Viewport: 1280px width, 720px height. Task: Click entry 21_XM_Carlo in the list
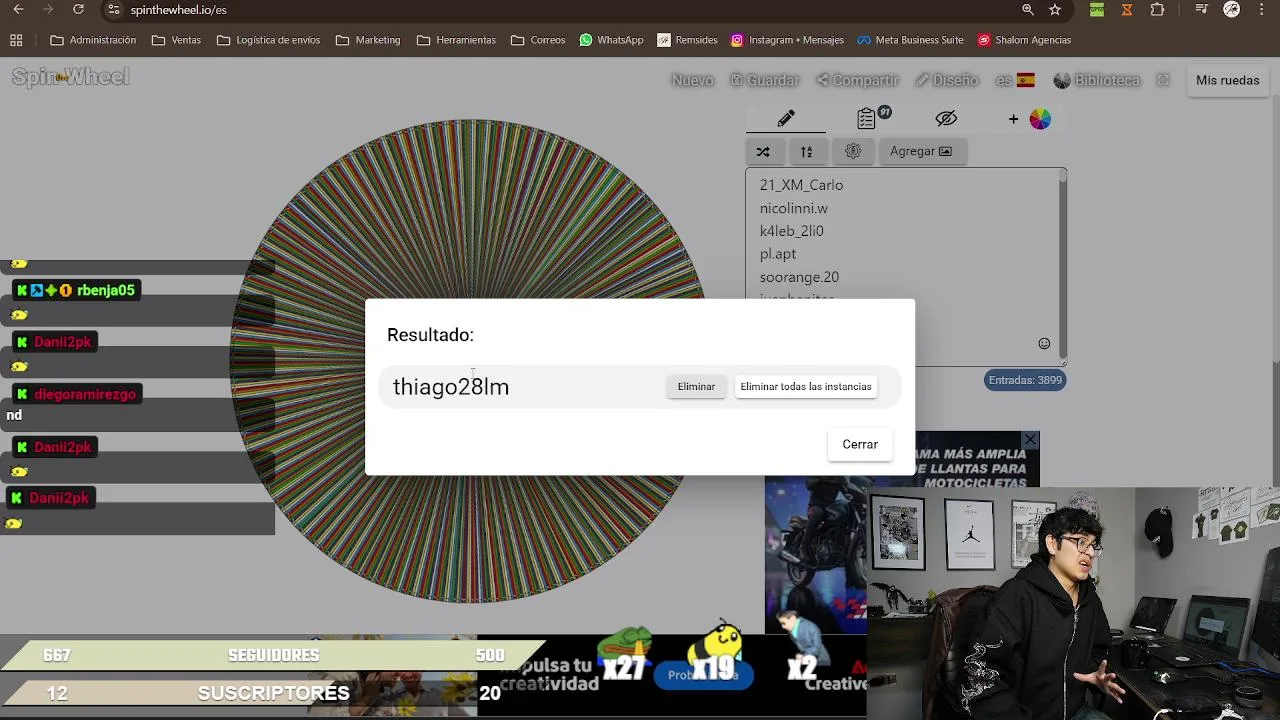(801, 185)
